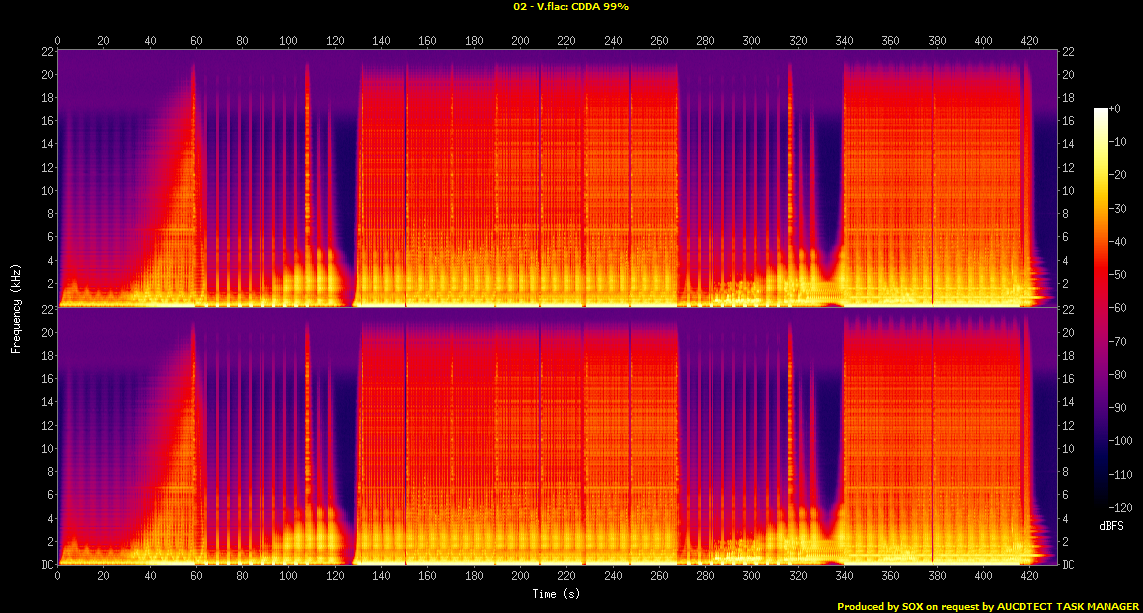Click "20" on upper channel's right frequency axis
1143x613 pixels.
(1068, 74)
